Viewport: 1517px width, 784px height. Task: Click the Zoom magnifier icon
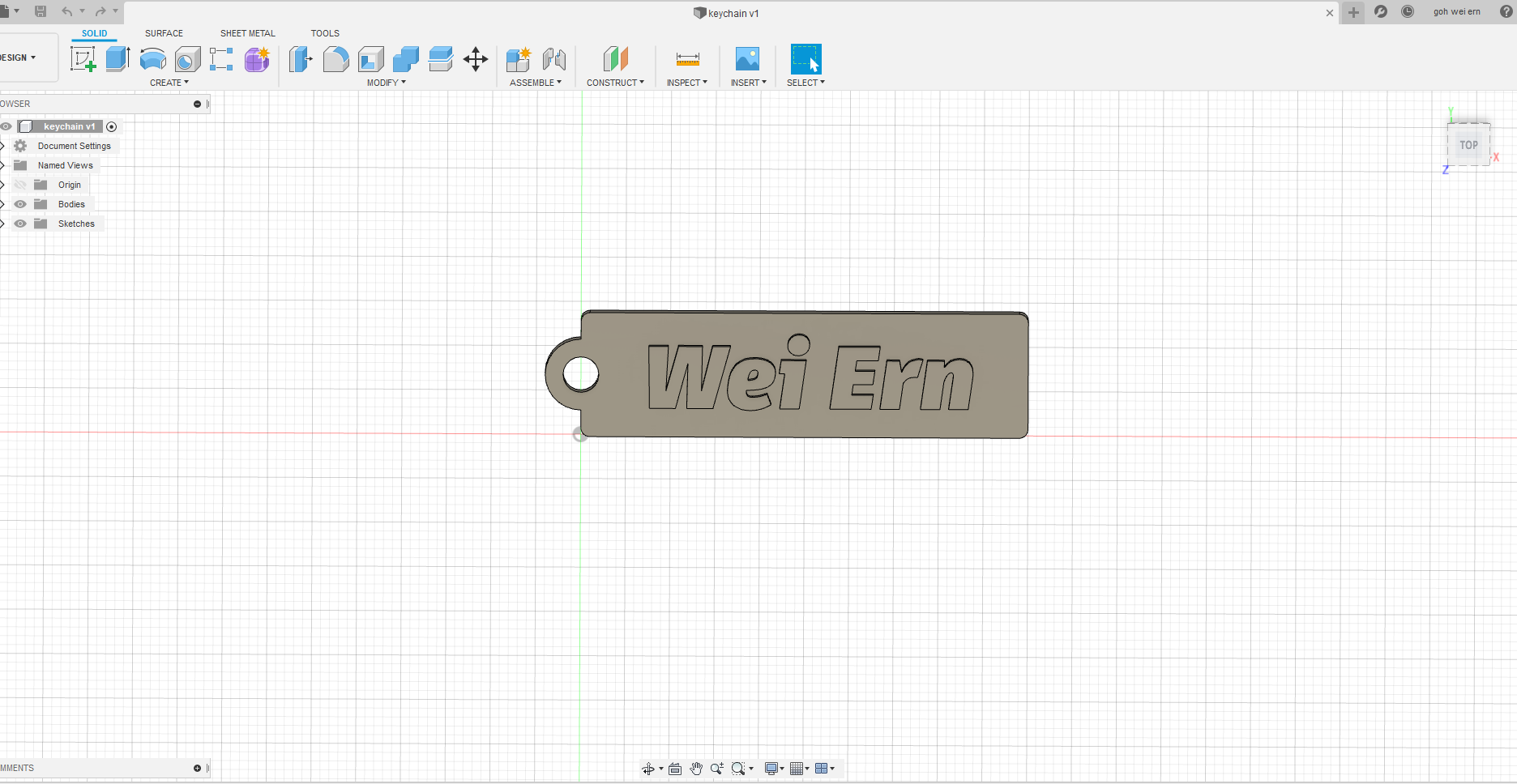717,769
